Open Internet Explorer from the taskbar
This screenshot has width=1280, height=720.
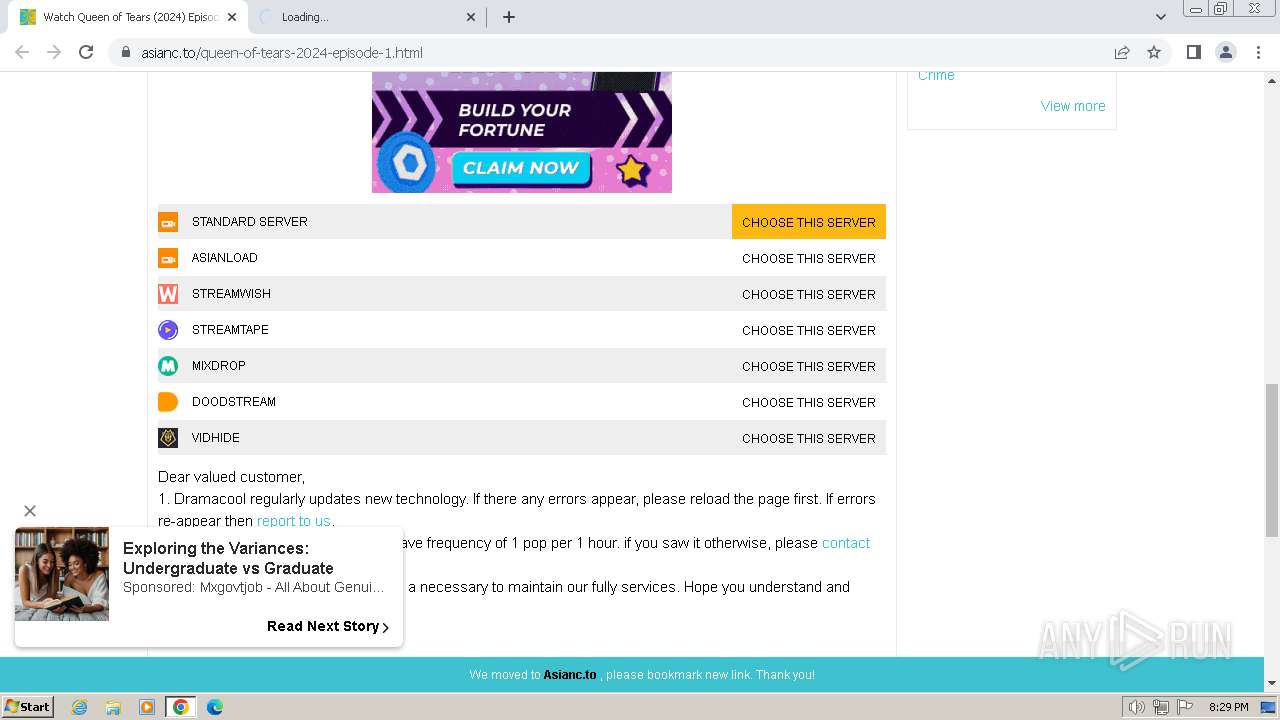coord(80,707)
